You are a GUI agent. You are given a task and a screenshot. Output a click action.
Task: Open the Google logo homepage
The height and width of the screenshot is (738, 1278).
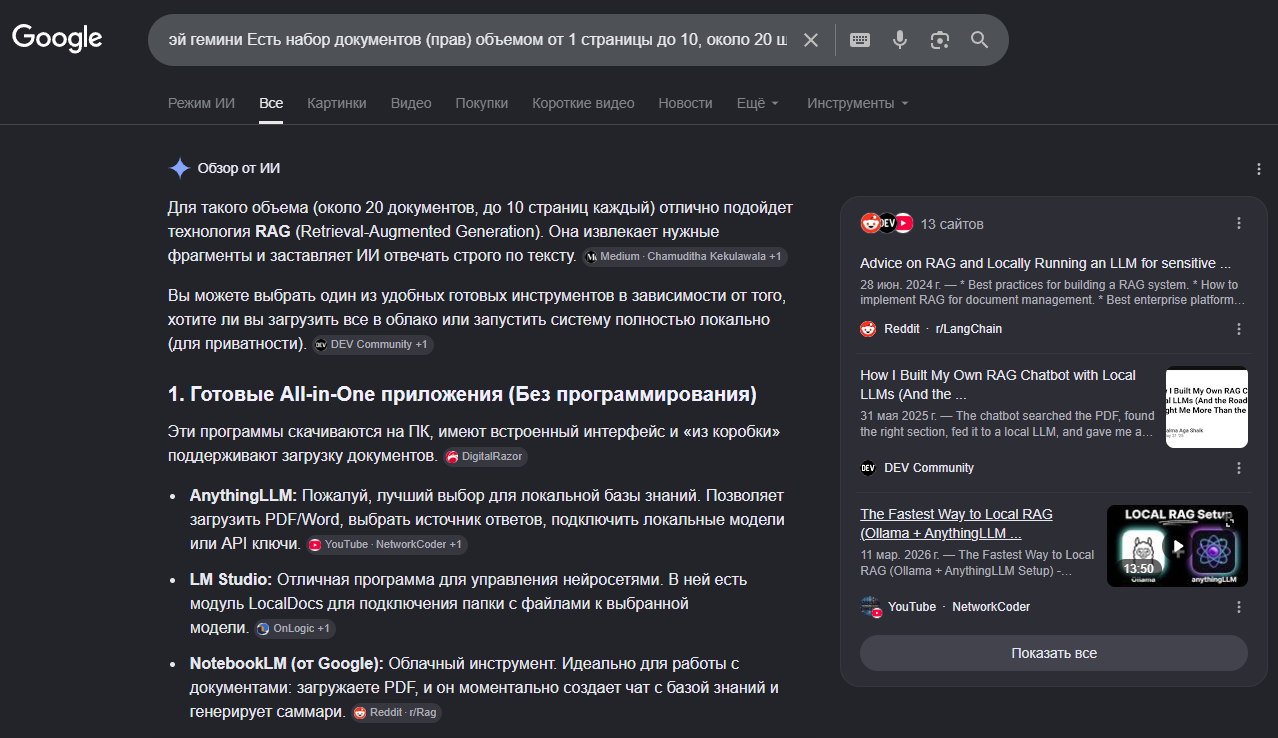point(57,38)
